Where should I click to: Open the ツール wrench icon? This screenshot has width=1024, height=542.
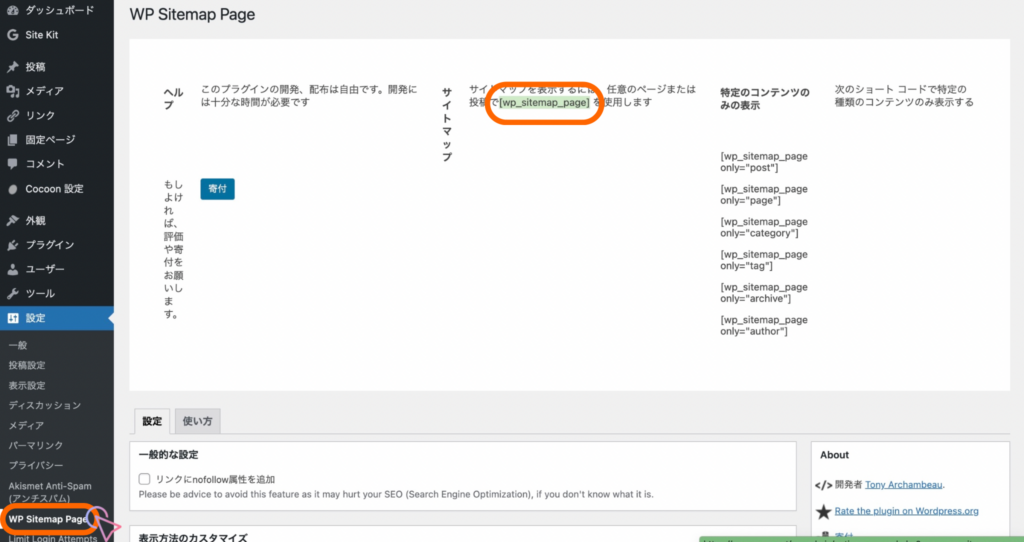[x=12, y=294]
